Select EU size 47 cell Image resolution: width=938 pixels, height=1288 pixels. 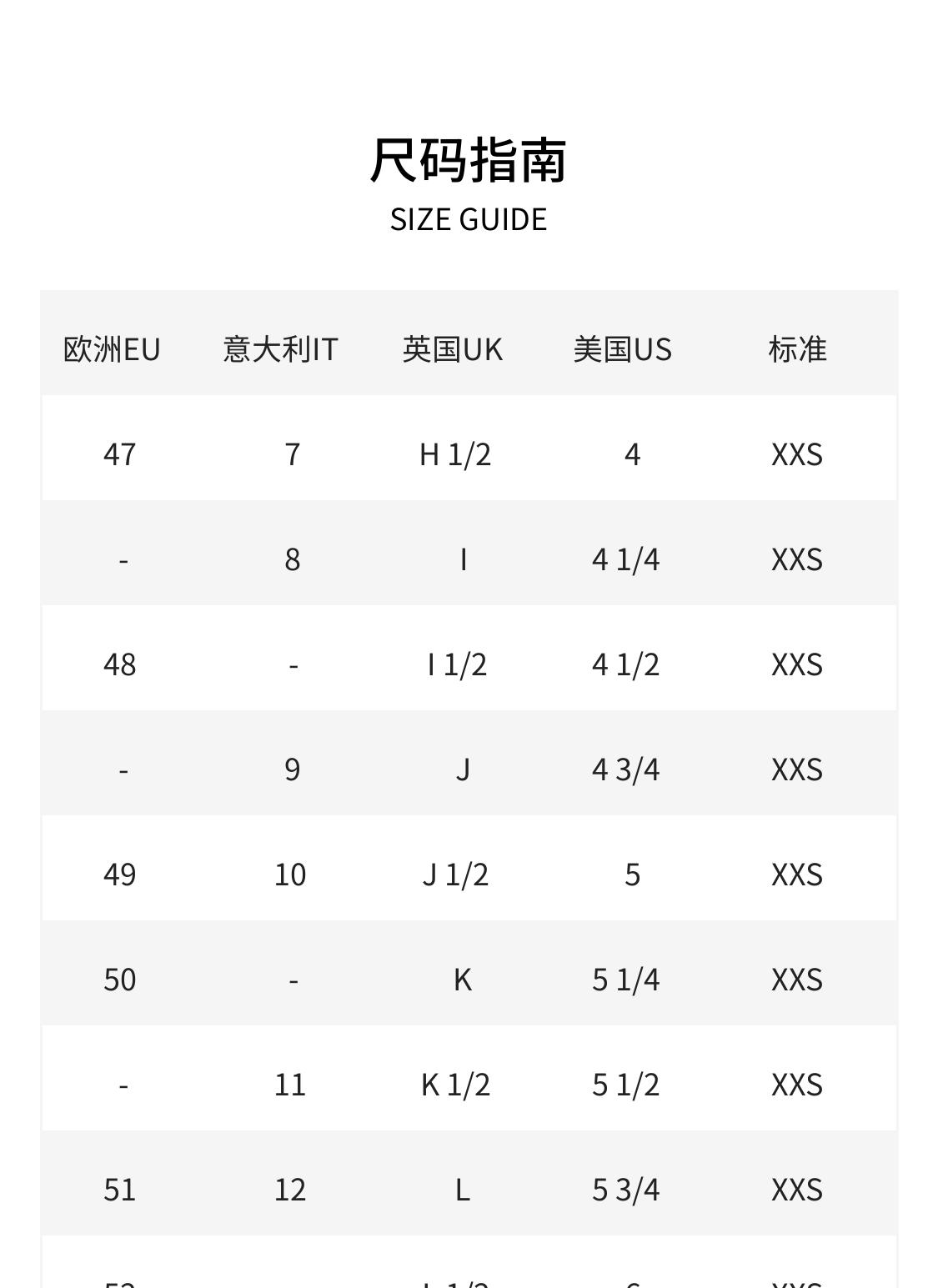tap(120, 454)
